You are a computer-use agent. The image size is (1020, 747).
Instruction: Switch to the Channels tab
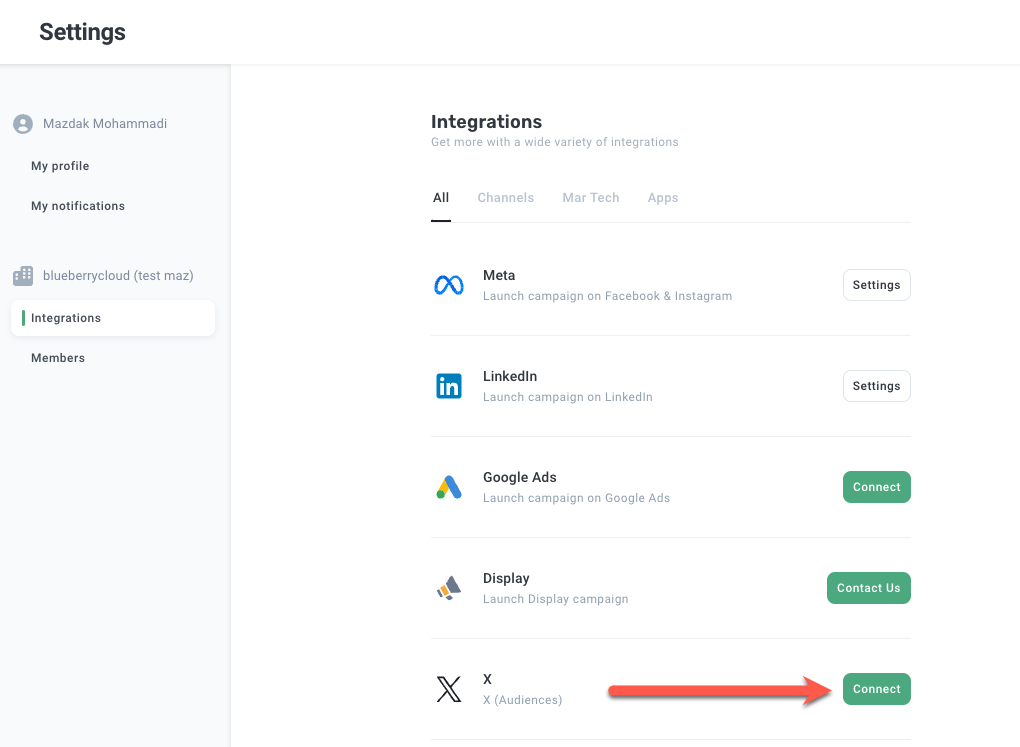(x=505, y=198)
